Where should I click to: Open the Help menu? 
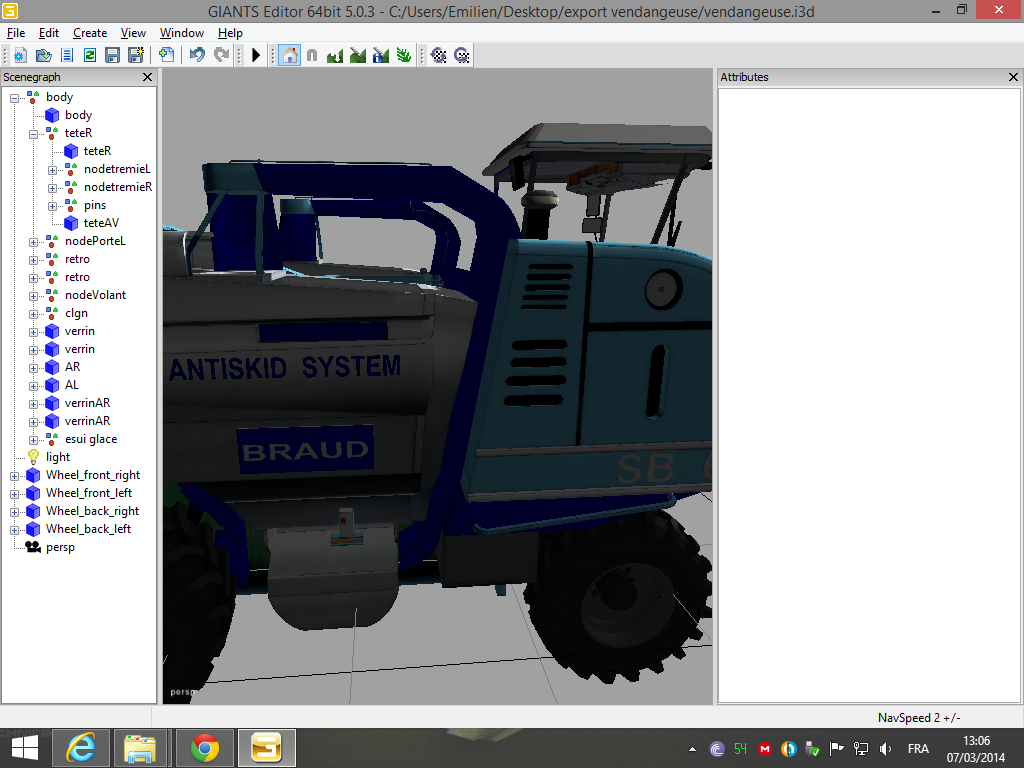point(230,33)
